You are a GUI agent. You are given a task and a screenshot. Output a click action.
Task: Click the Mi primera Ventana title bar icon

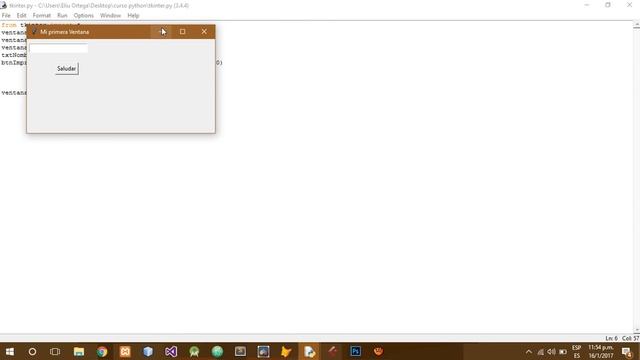(x=34, y=31)
